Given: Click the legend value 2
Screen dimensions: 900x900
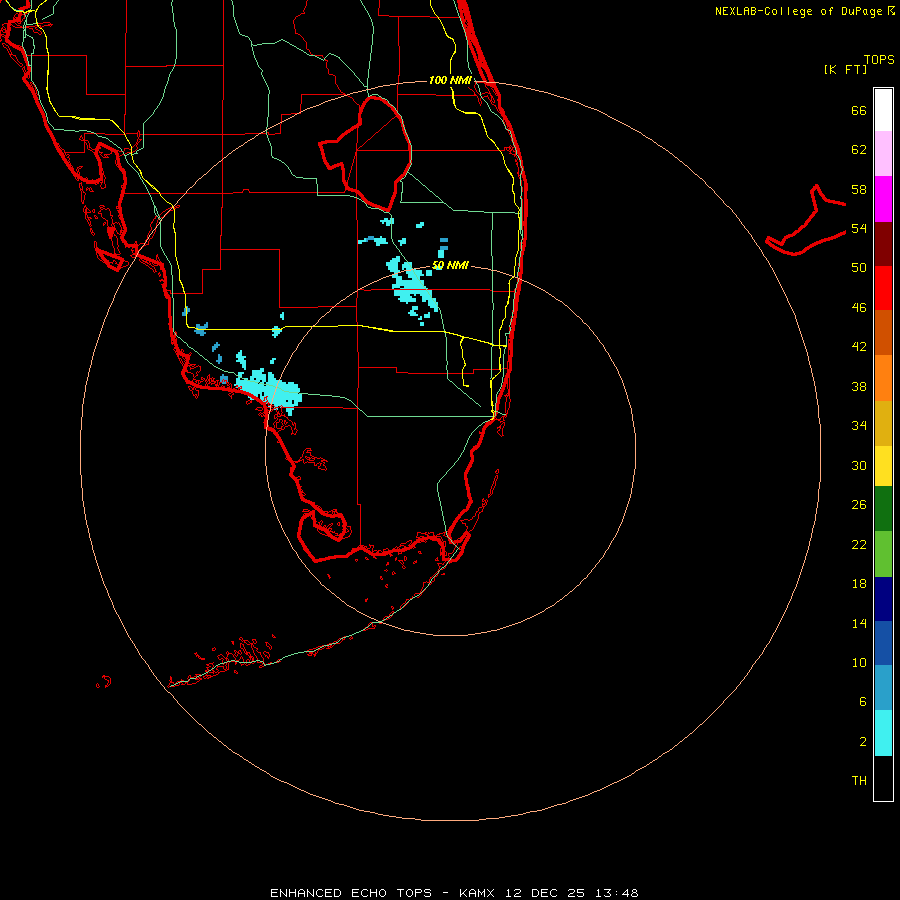Looking at the screenshot, I should tap(862, 742).
